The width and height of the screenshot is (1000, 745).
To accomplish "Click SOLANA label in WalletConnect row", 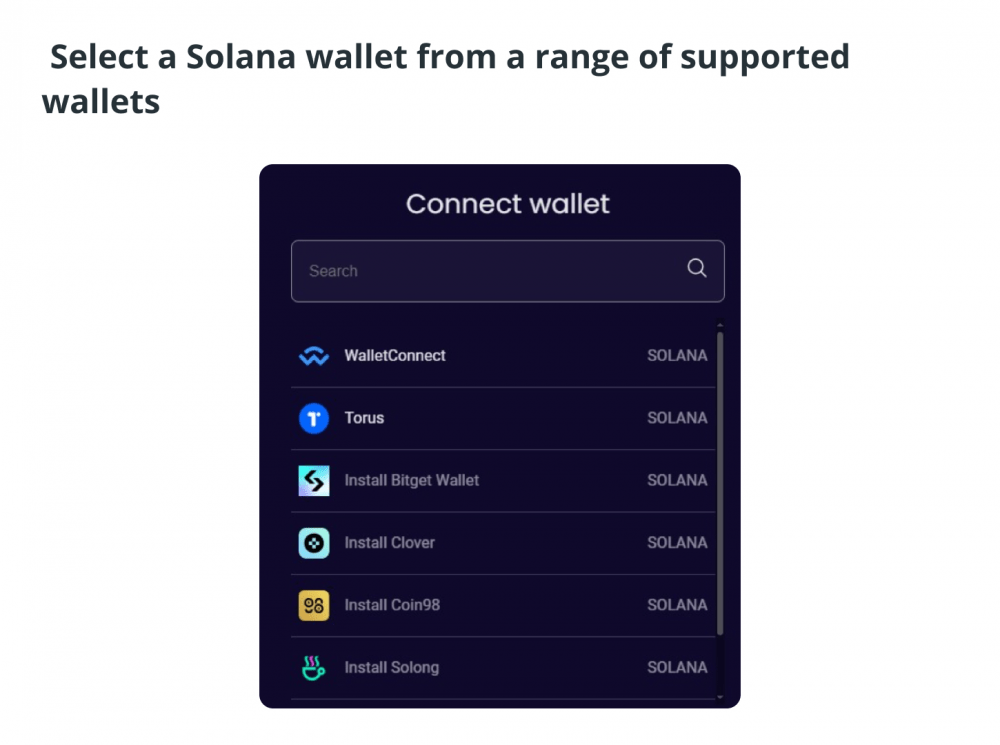I will click(677, 356).
